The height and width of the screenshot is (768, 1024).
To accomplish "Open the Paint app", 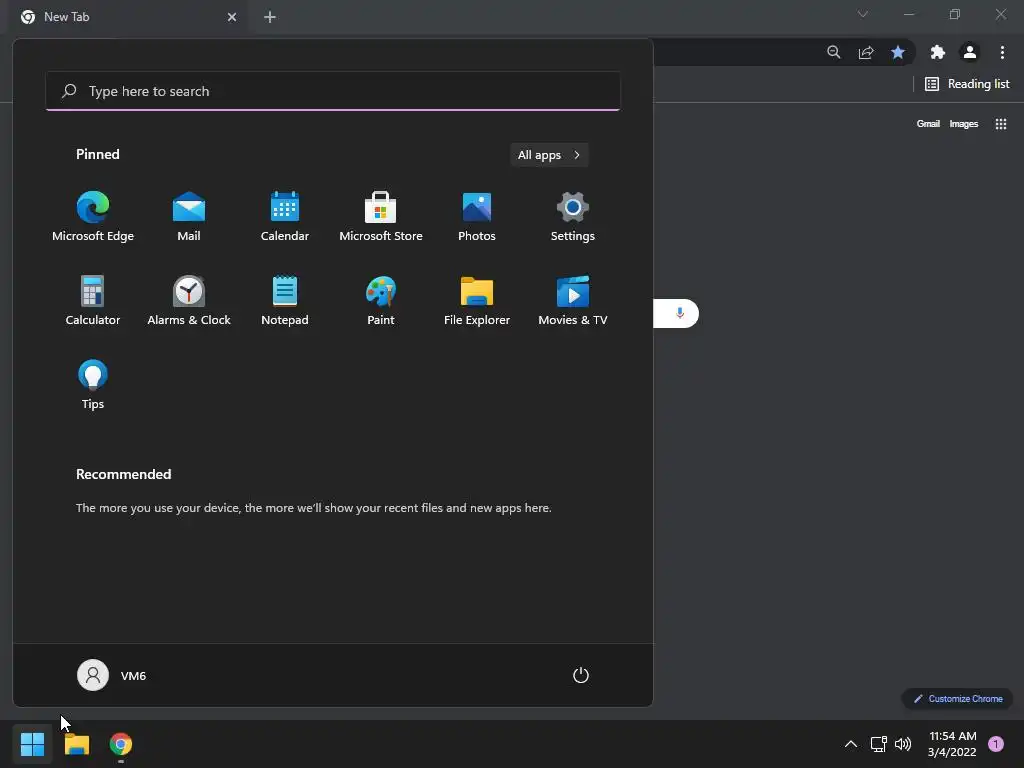I will [381, 301].
